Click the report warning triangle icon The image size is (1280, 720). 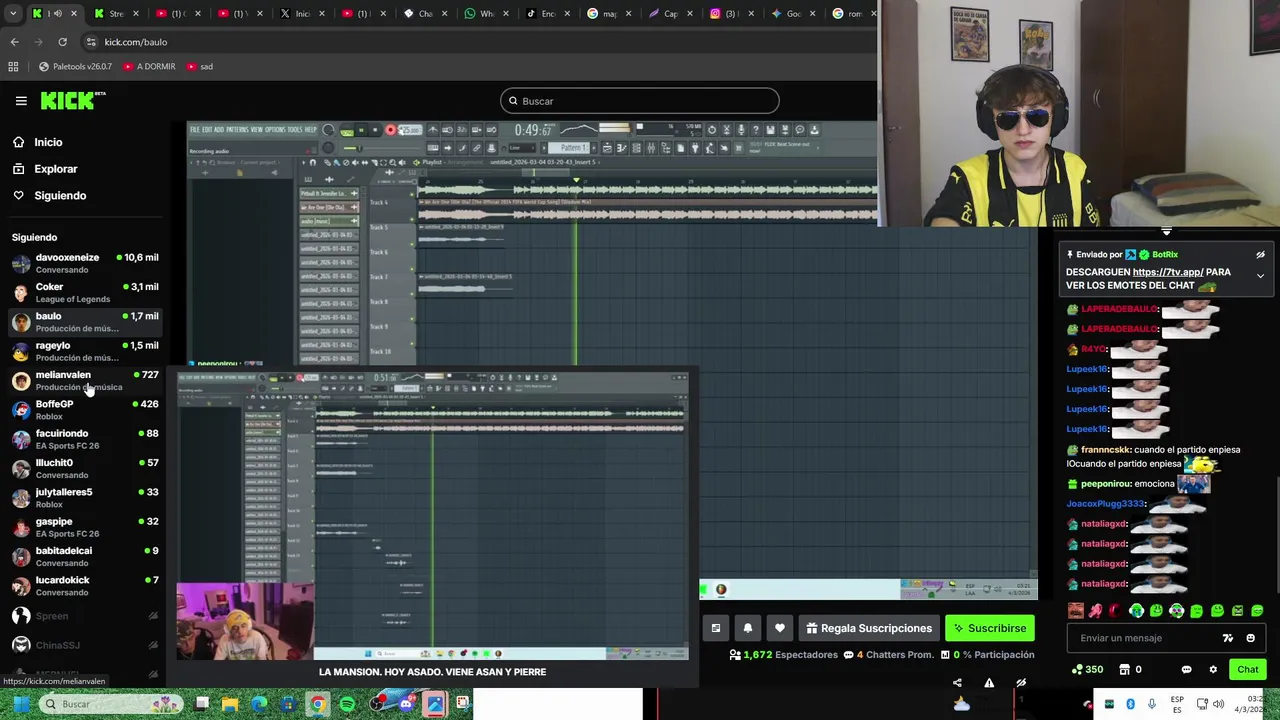click(x=989, y=683)
